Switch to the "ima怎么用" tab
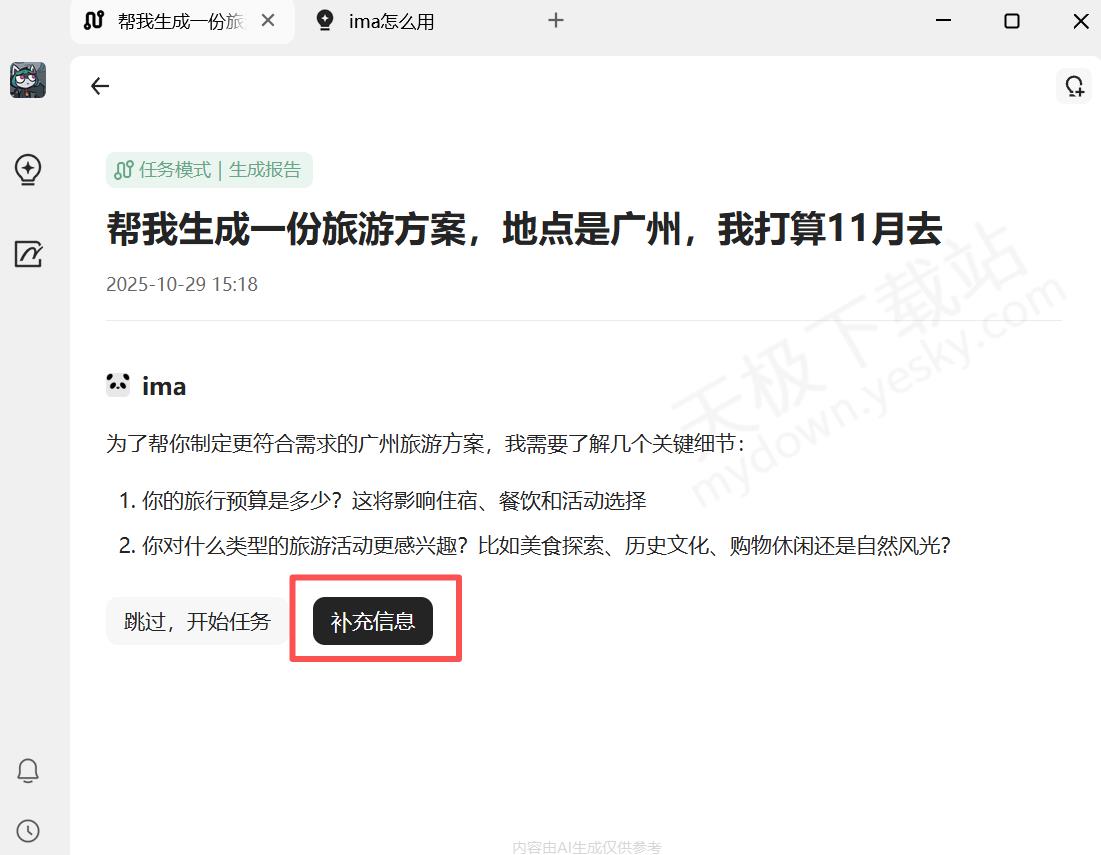 [x=390, y=21]
